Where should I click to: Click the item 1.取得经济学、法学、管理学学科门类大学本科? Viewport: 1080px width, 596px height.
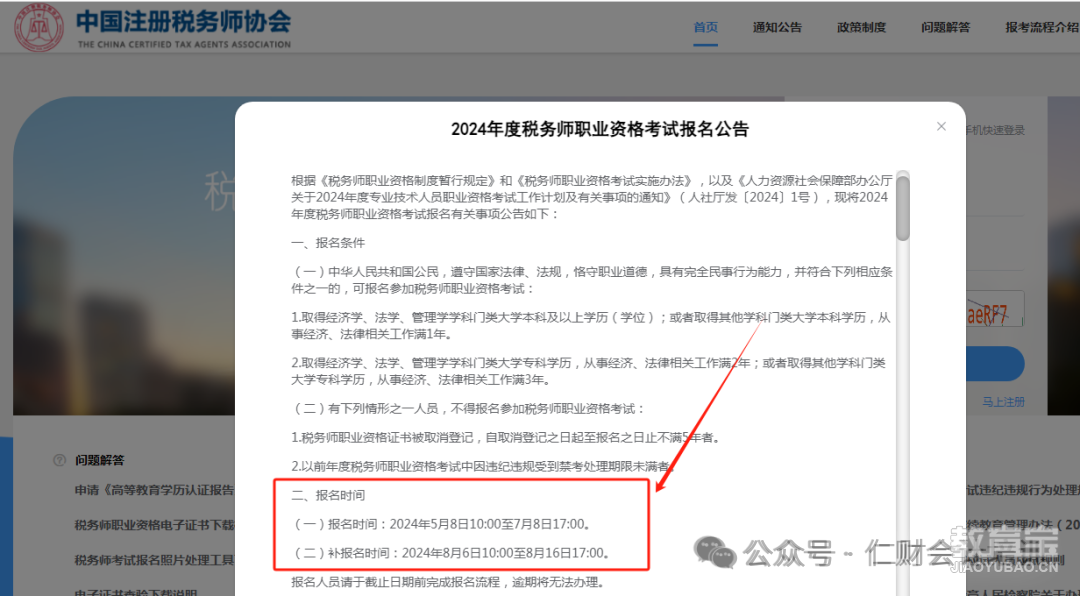pyautogui.click(x=592, y=326)
